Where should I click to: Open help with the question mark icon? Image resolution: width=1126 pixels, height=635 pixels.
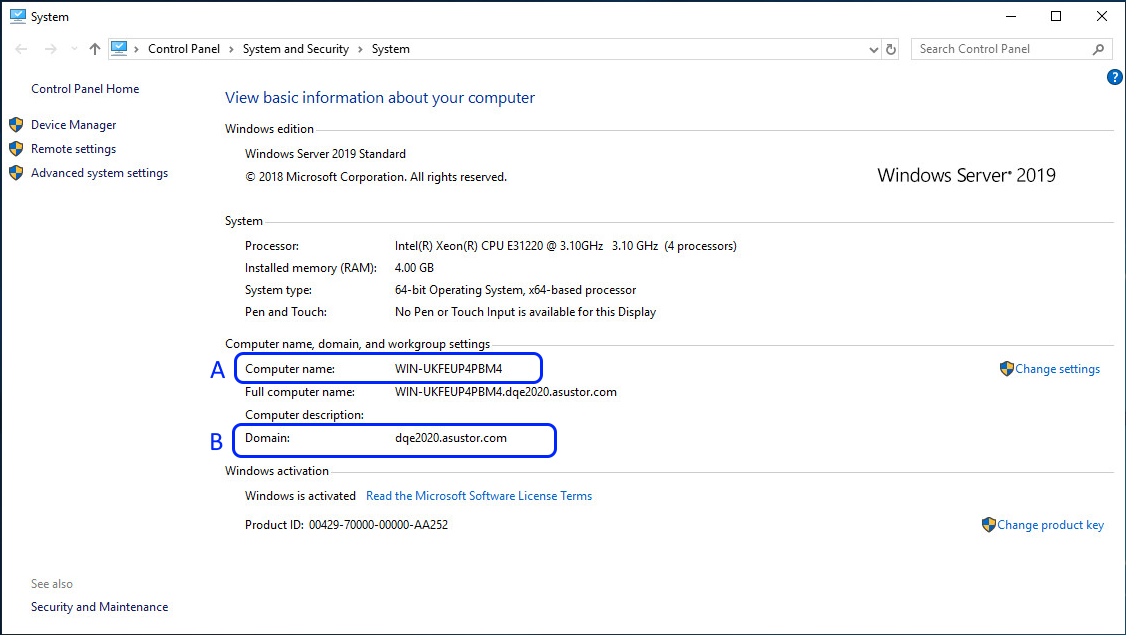point(1115,77)
